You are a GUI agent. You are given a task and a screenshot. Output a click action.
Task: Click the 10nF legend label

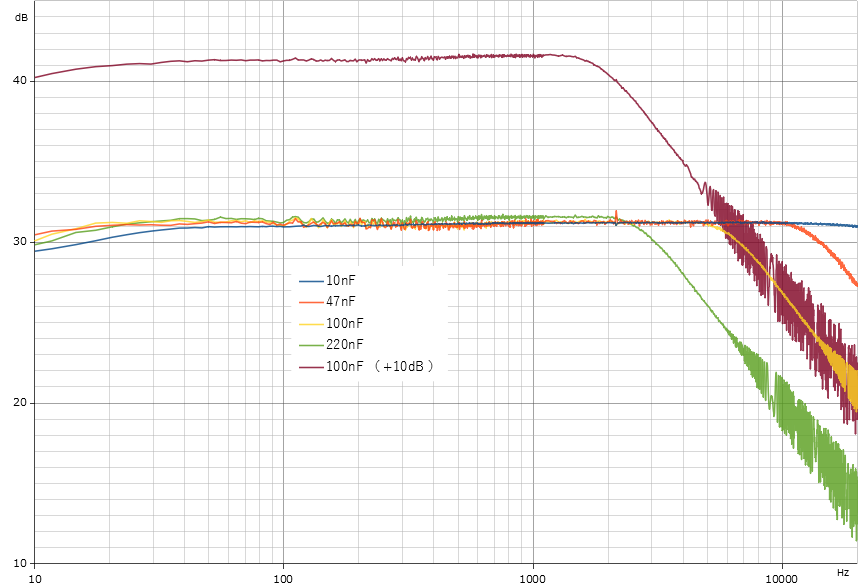click(340, 280)
